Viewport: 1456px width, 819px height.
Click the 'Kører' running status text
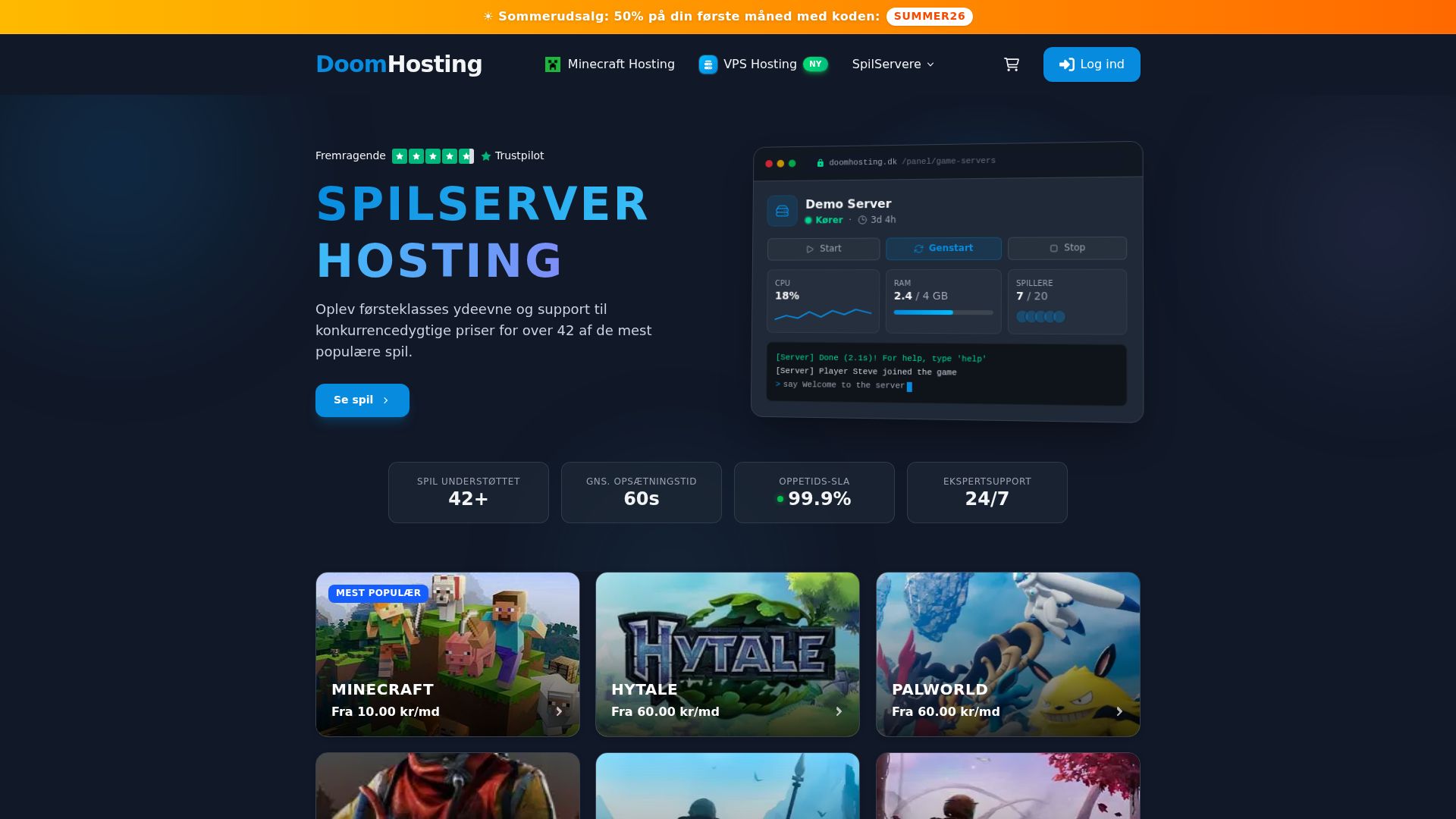[x=829, y=220]
